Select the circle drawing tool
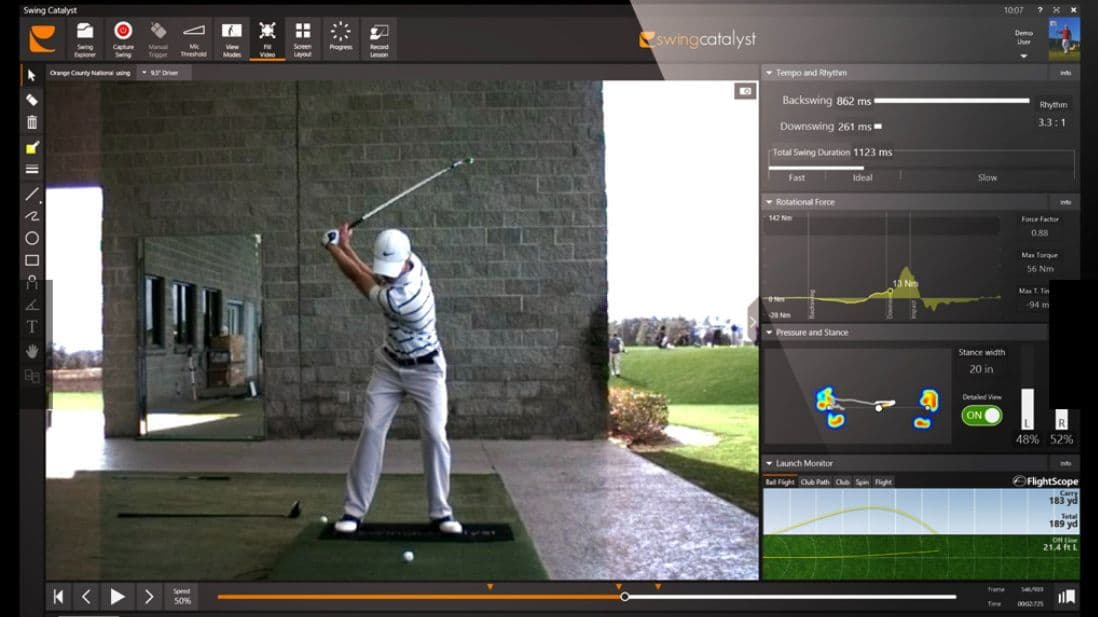1098x617 pixels. click(32, 238)
